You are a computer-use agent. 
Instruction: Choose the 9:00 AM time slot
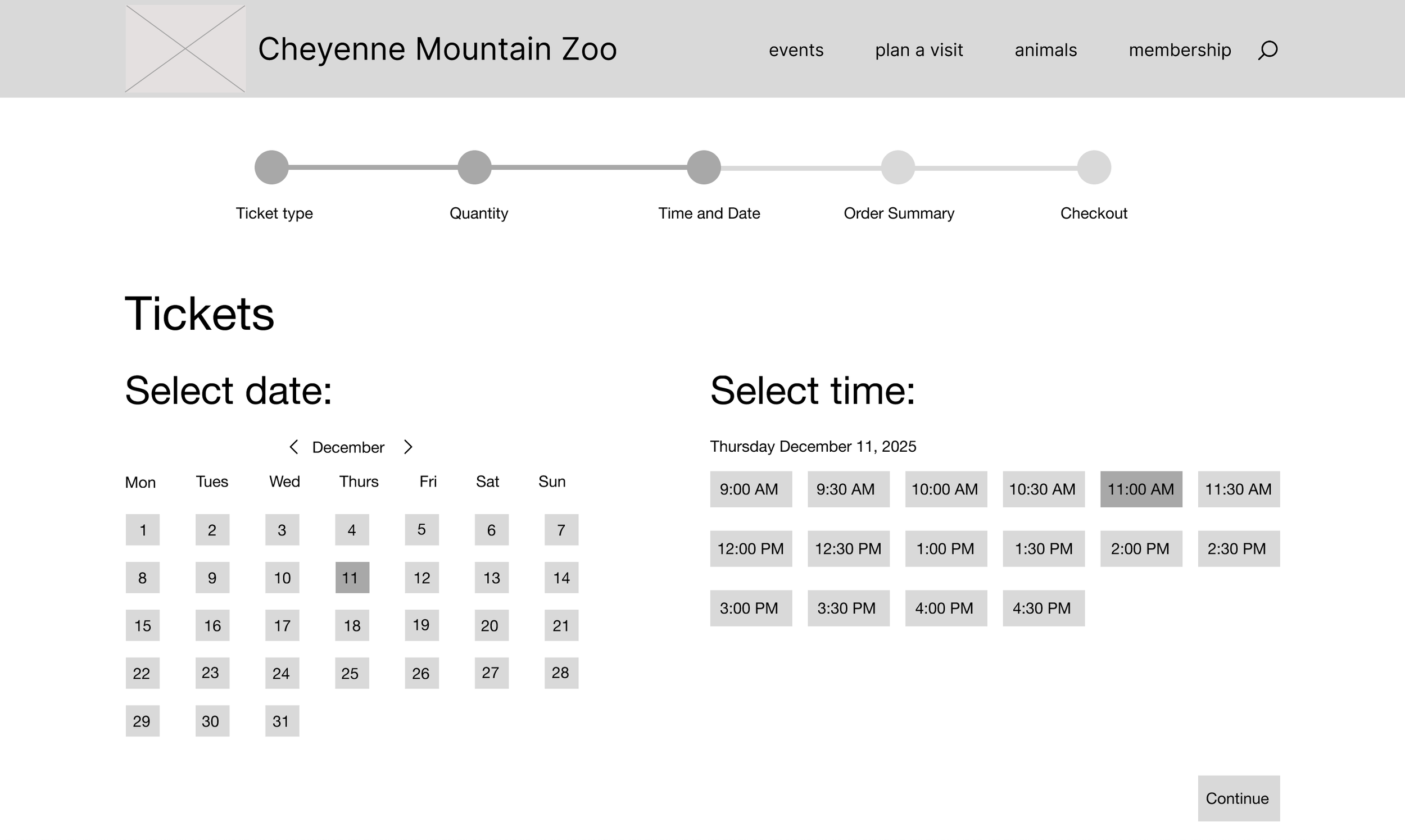point(751,489)
